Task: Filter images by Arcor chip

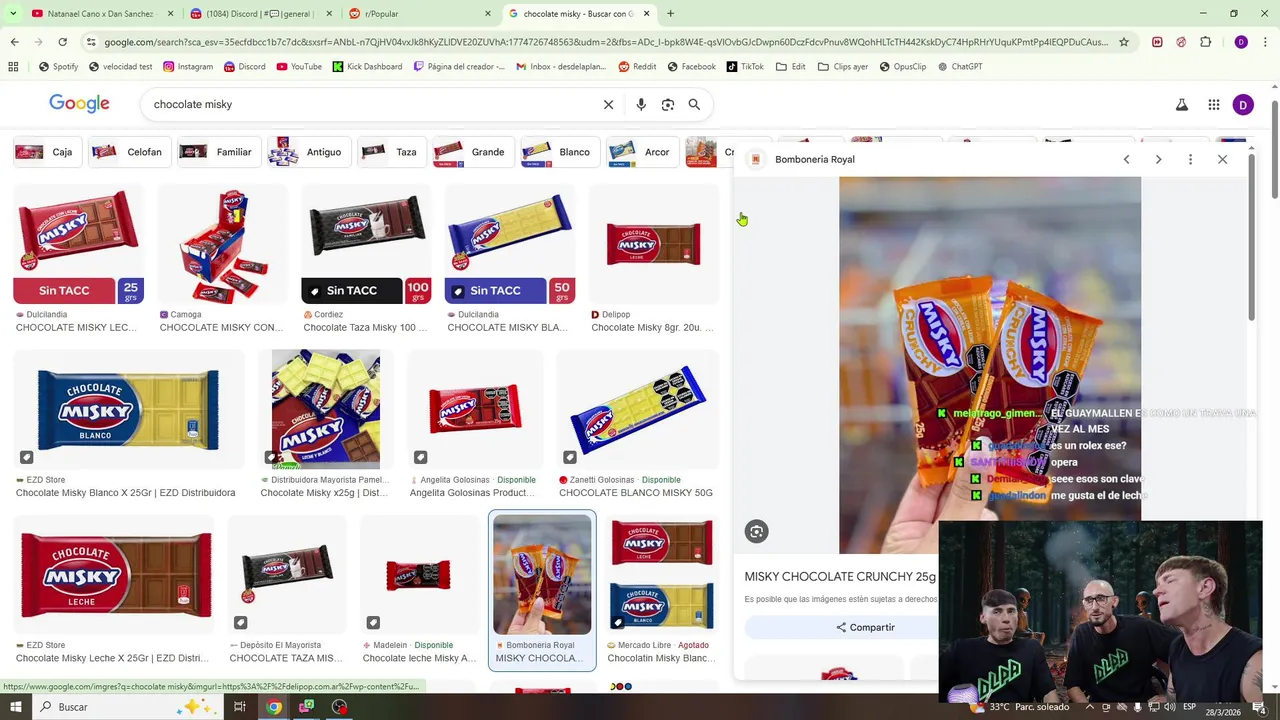Action: tap(642, 152)
